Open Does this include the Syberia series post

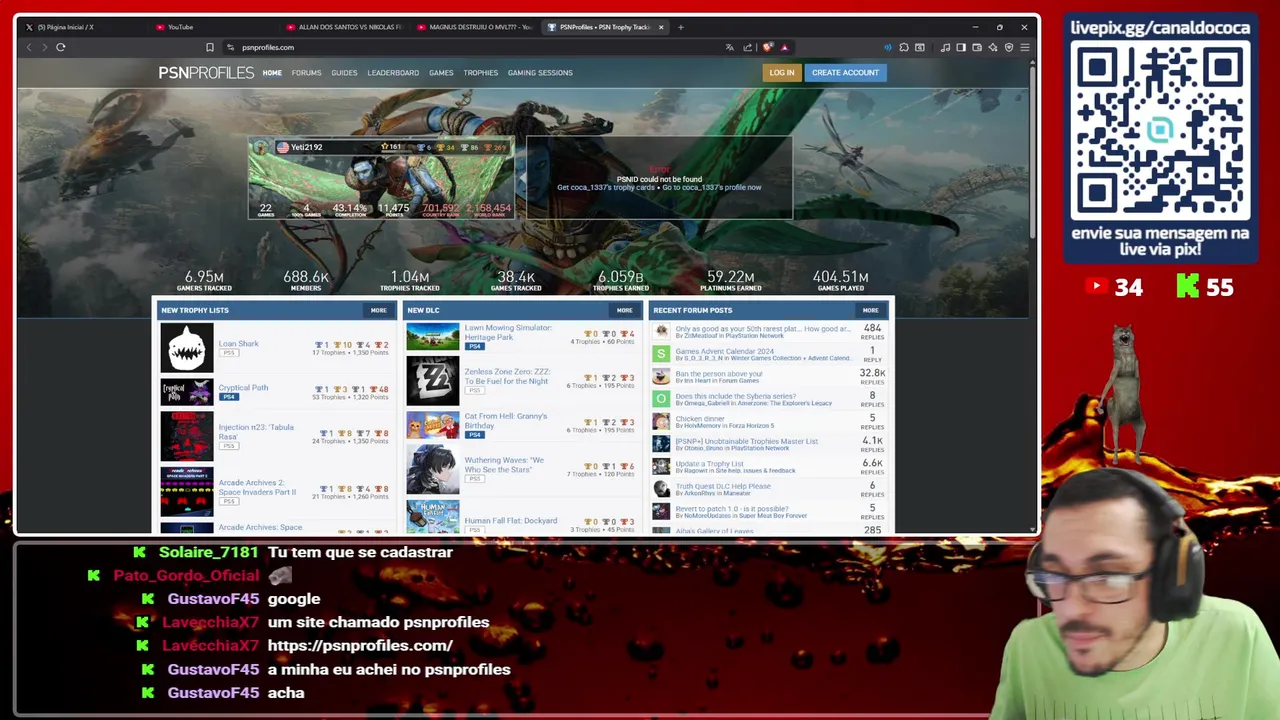point(736,396)
